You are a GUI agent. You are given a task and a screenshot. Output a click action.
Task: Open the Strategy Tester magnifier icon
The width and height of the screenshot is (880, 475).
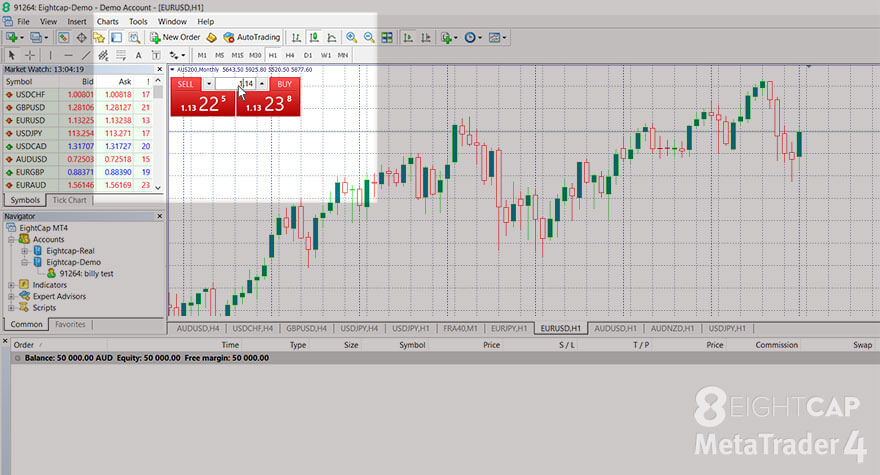(x=134, y=38)
